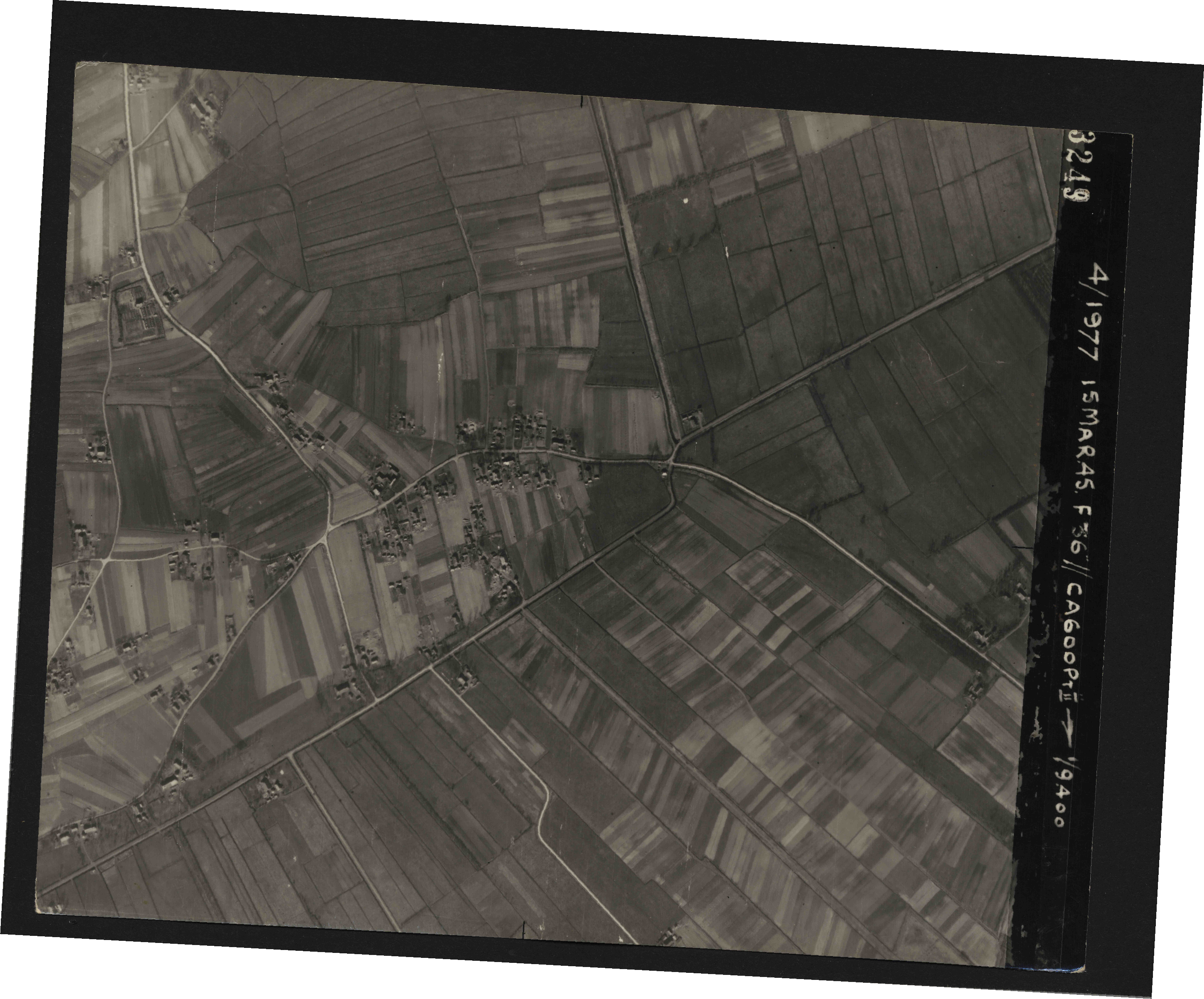The height and width of the screenshot is (999, 1204).
Task: Click the five-way road junction right of village
Action: [672, 462]
